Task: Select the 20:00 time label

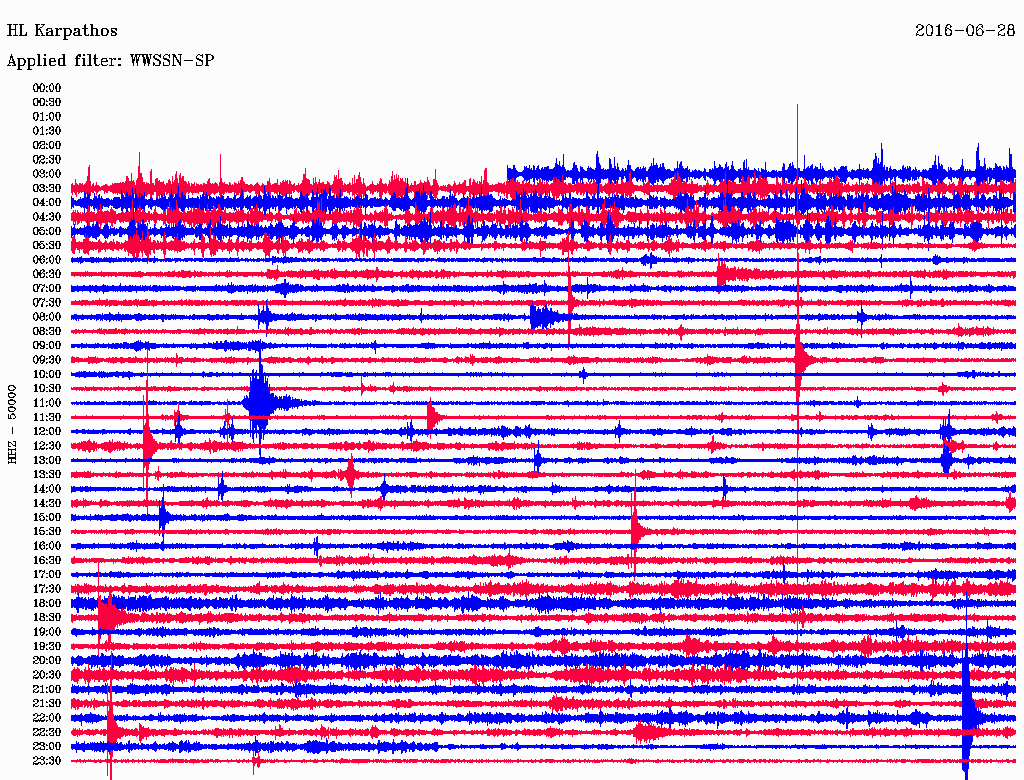Action: pyautogui.click(x=46, y=660)
